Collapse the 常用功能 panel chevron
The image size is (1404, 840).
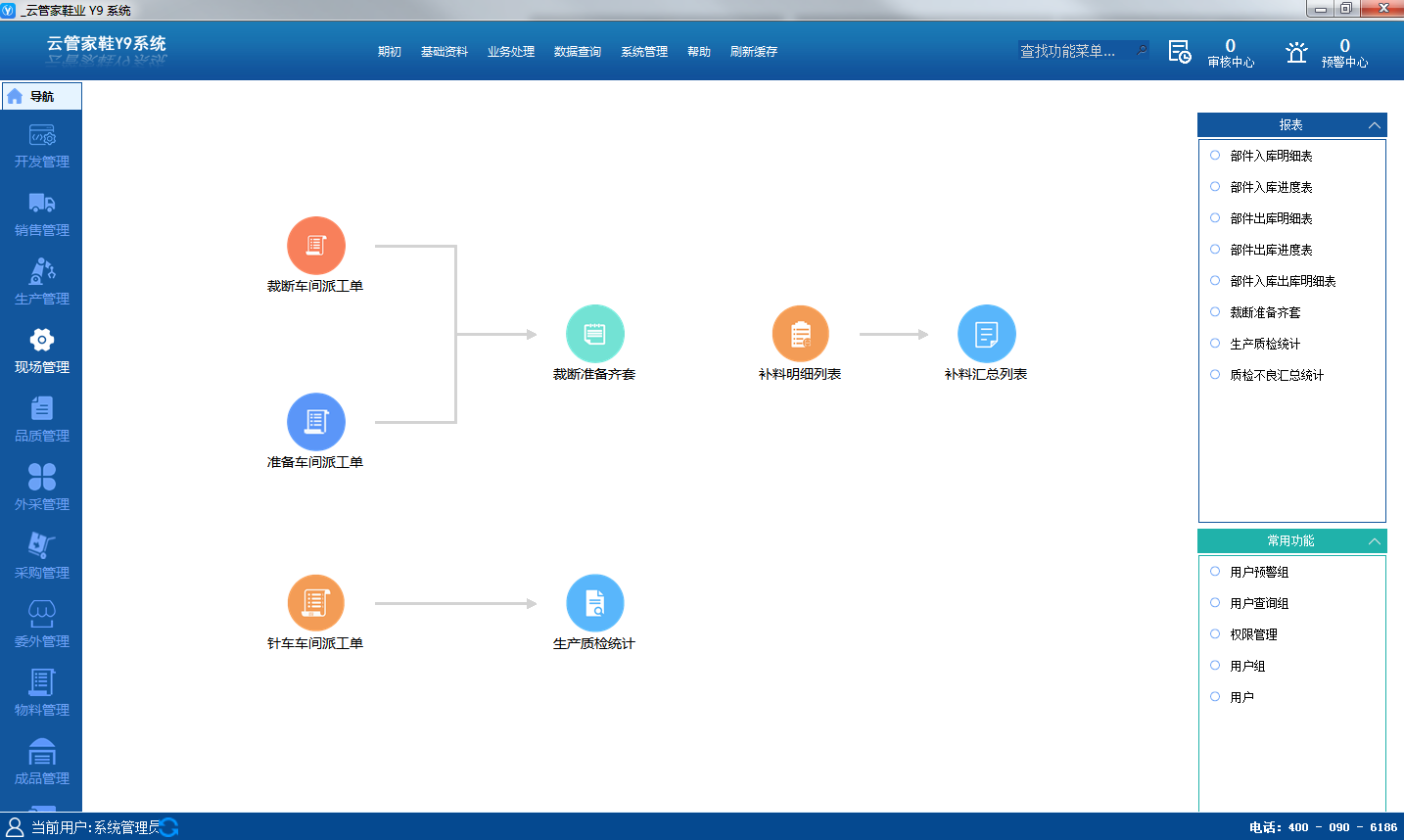[x=1374, y=541]
